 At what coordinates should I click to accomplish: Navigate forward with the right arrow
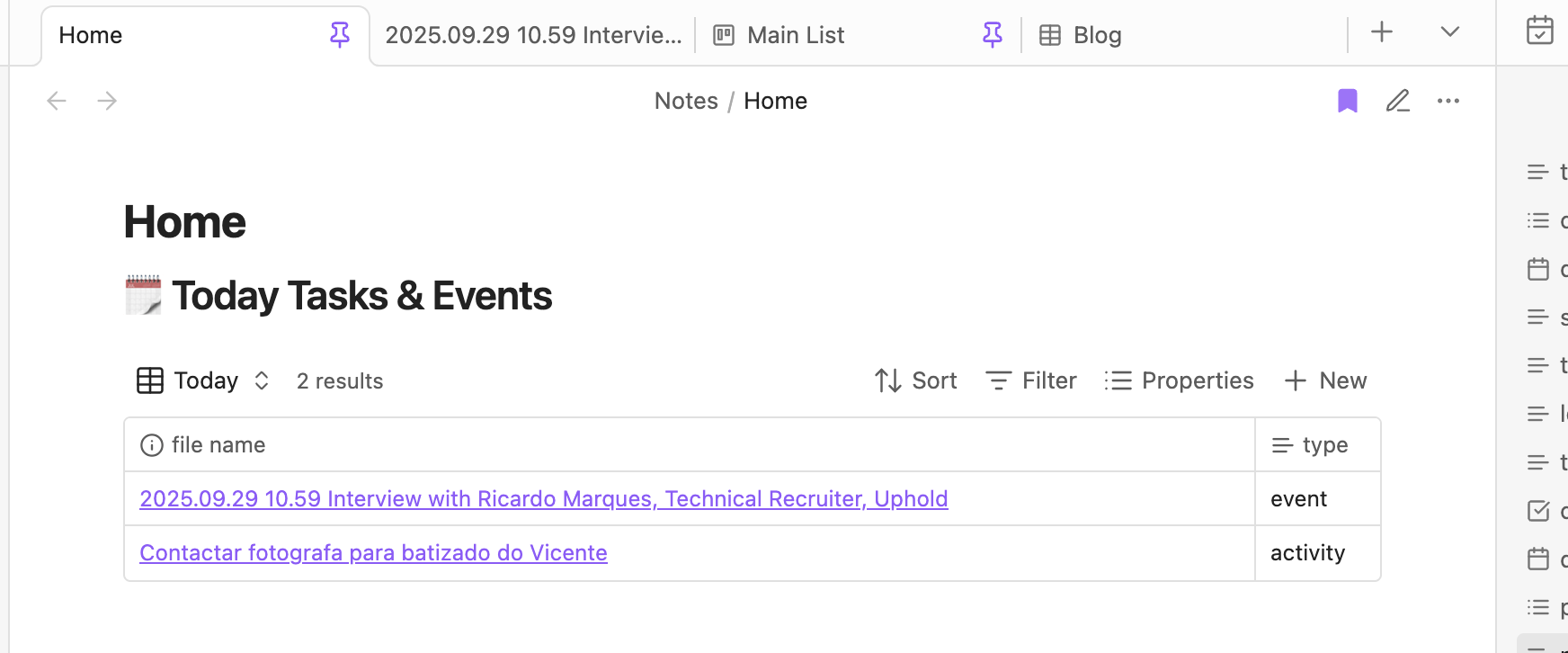click(x=107, y=101)
